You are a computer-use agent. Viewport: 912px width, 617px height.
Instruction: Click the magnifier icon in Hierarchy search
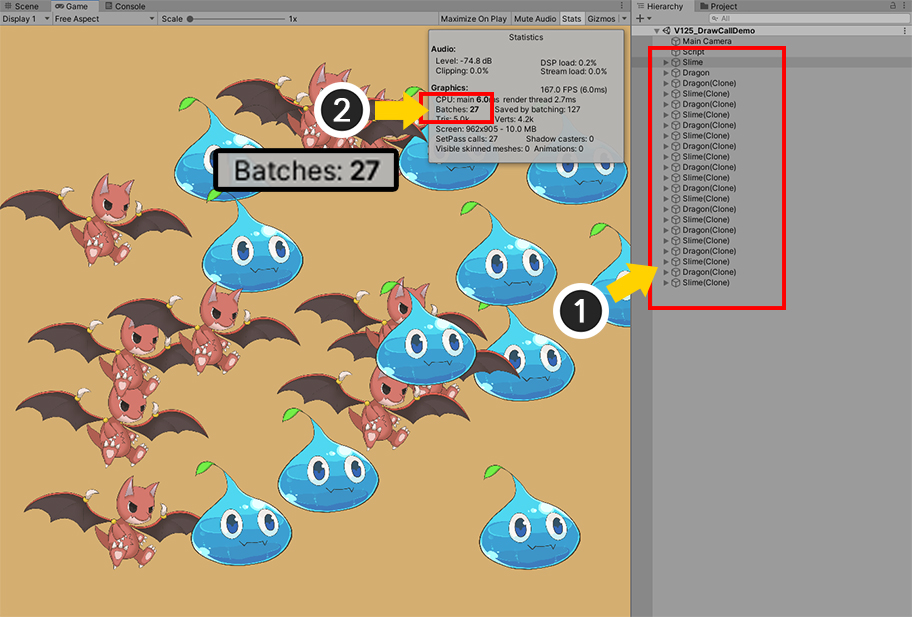(x=715, y=19)
